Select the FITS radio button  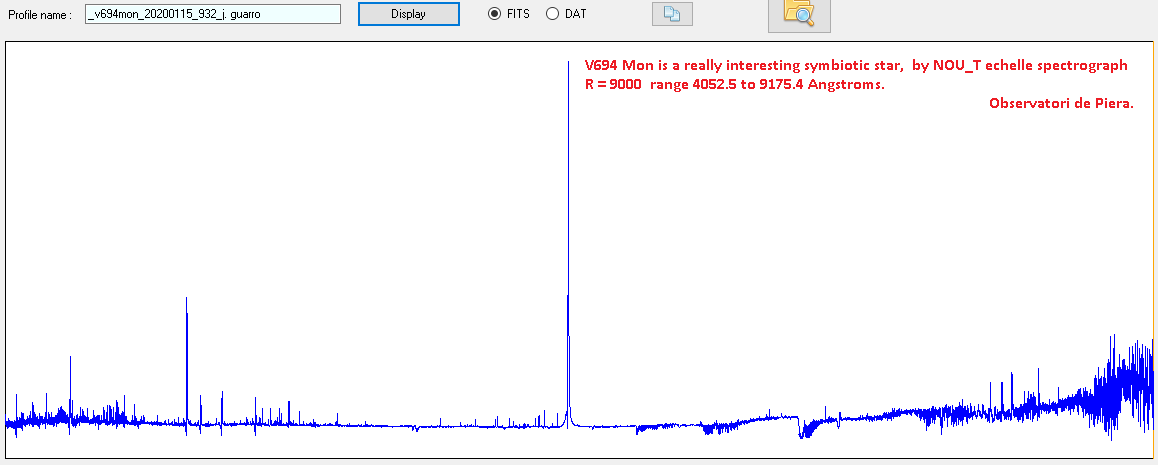click(495, 14)
